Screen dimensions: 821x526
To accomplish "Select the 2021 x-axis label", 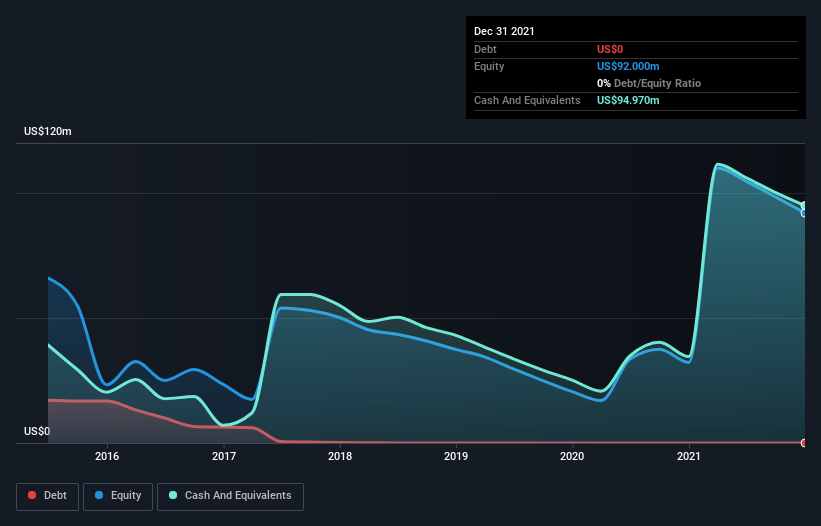I will point(689,456).
